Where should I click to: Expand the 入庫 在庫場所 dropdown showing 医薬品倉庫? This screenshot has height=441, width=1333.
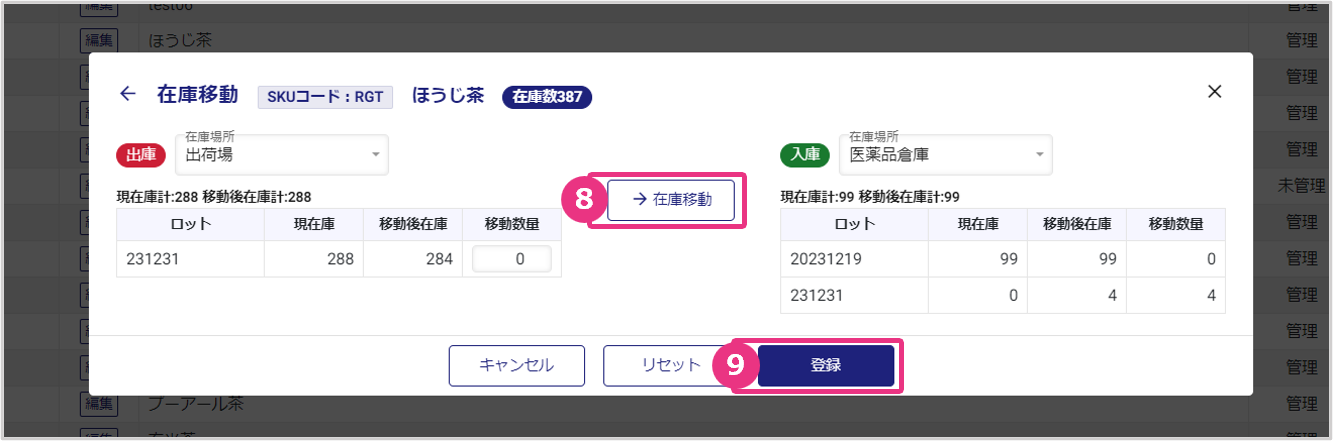(945, 155)
